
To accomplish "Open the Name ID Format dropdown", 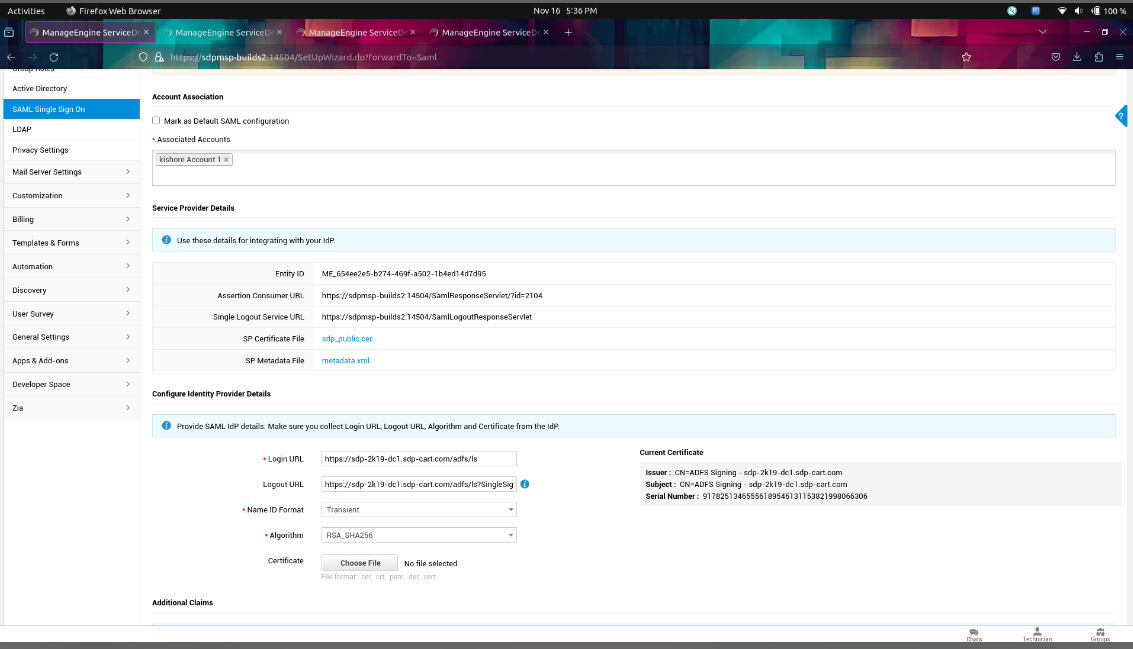I will click(419, 510).
